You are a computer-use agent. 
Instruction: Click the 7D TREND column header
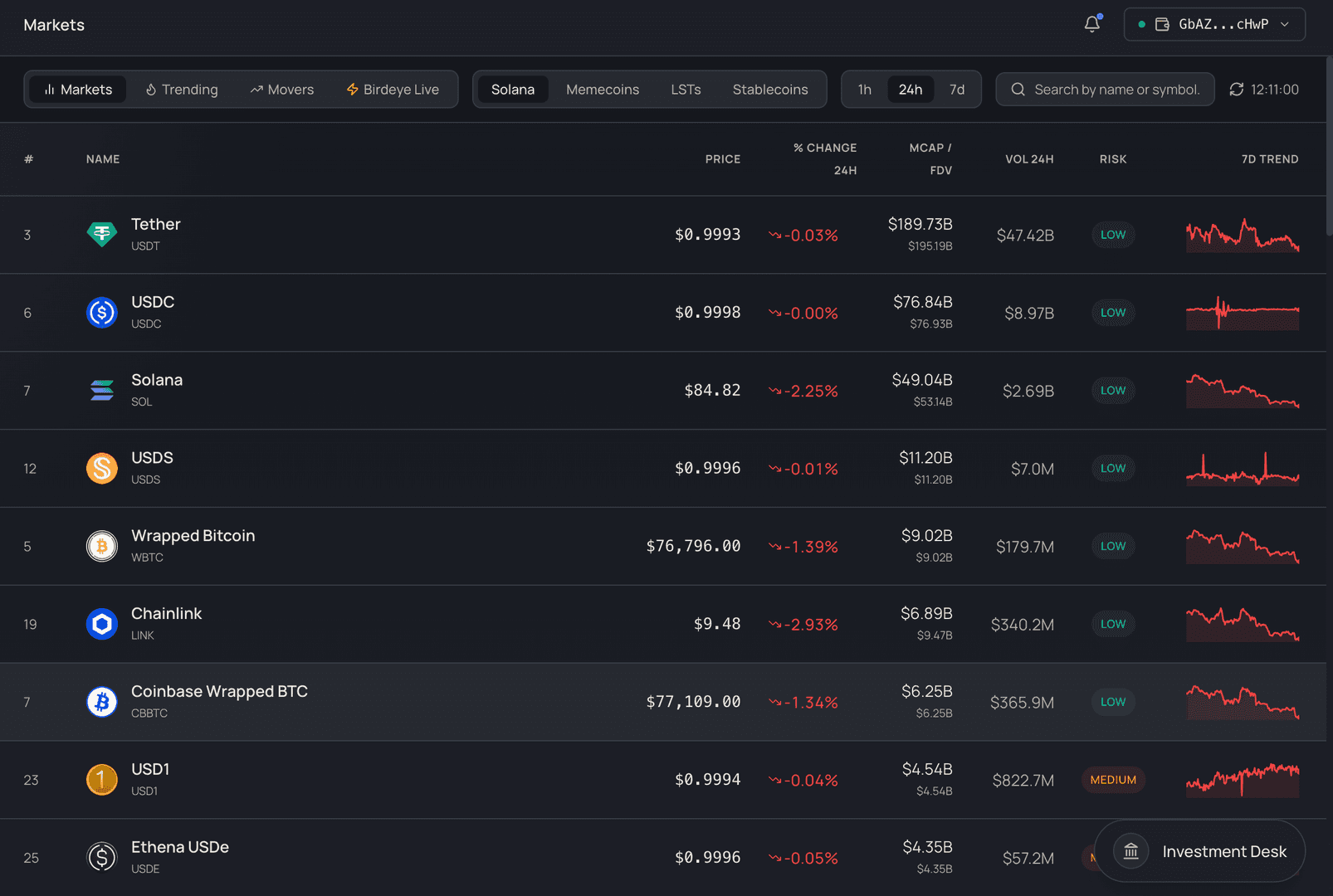(x=1270, y=159)
